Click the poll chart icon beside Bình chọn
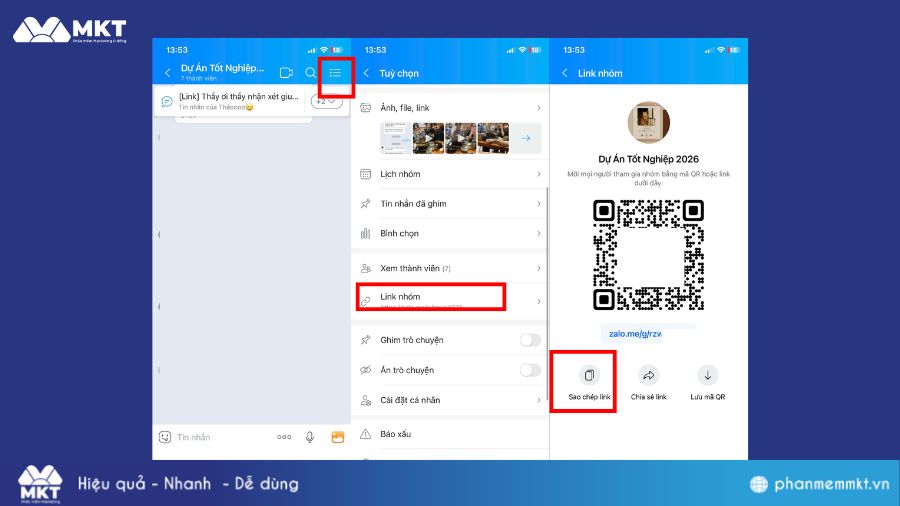This screenshot has height=506, width=900. click(x=366, y=233)
